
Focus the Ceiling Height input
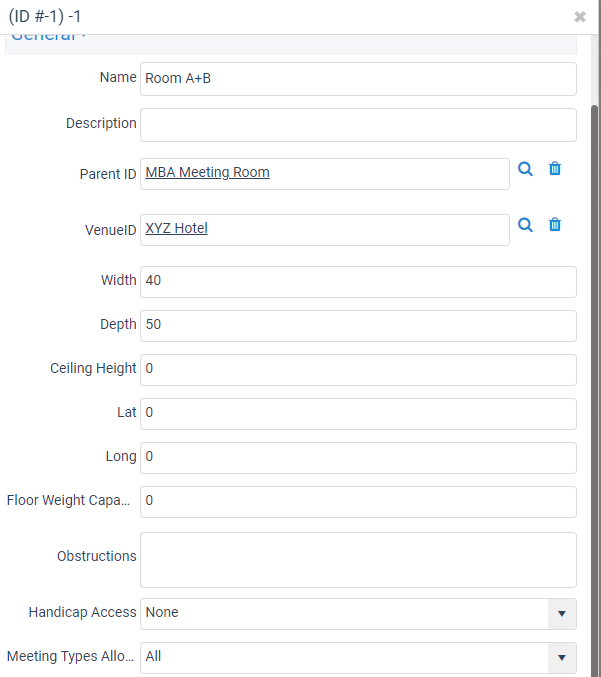pyautogui.click(x=358, y=370)
